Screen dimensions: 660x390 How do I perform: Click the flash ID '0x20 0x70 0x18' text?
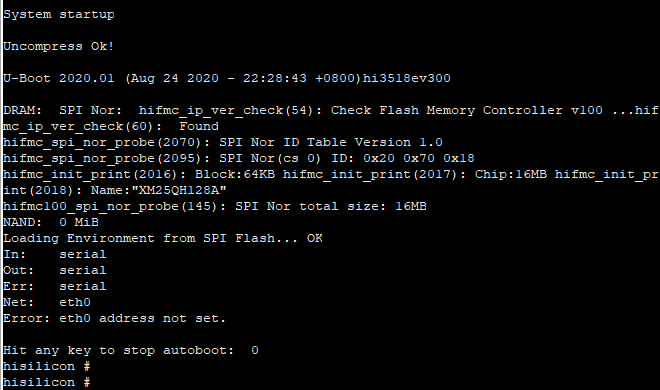(418, 158)
